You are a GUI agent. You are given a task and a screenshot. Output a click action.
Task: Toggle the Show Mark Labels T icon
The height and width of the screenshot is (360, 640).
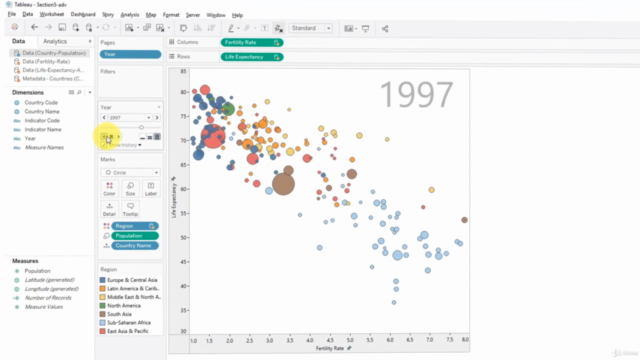264,28
